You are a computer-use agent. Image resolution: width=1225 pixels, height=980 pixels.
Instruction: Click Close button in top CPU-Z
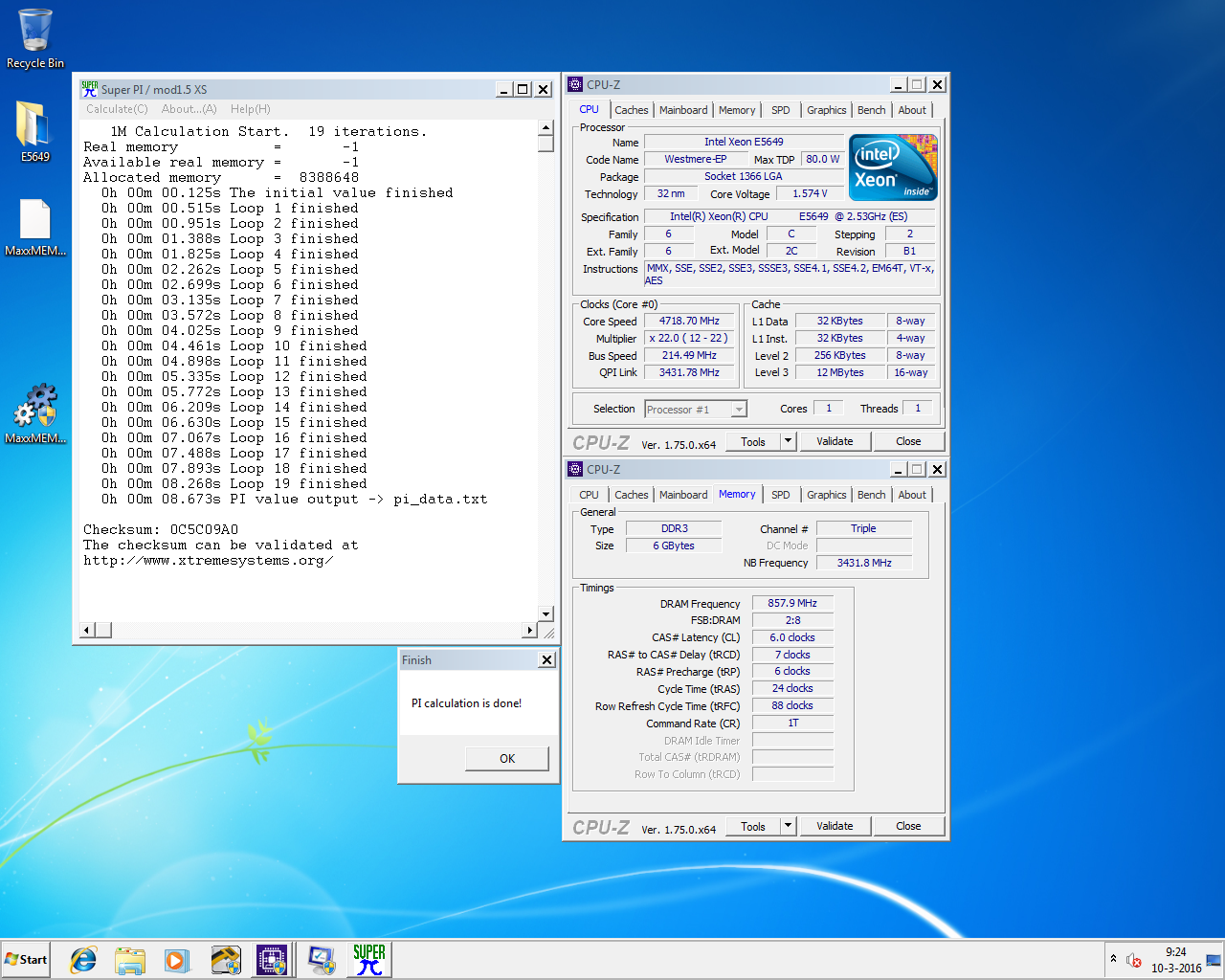[x=908, y=441]
